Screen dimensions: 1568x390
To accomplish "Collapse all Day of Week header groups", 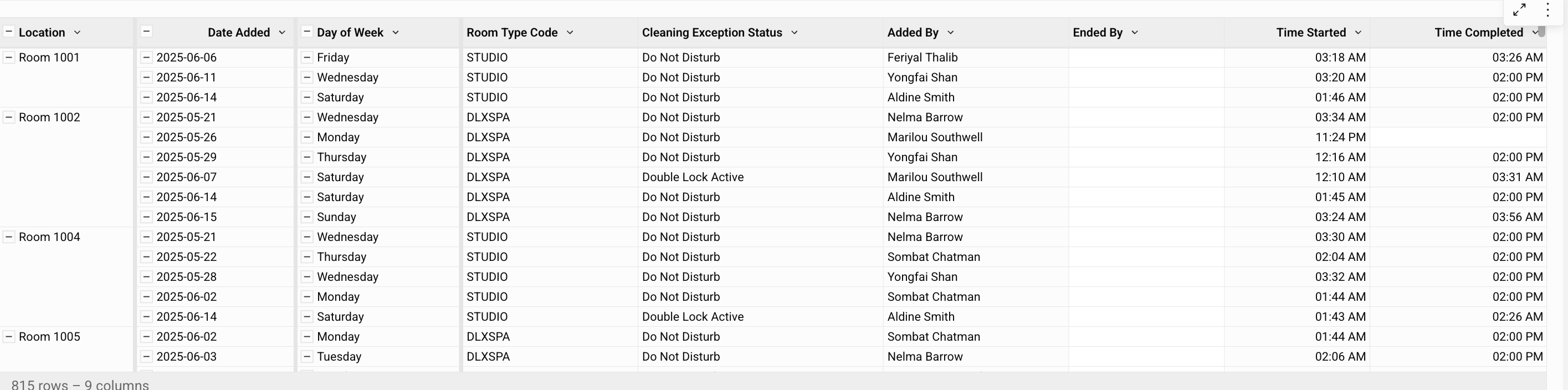I will tap(307, 32).
